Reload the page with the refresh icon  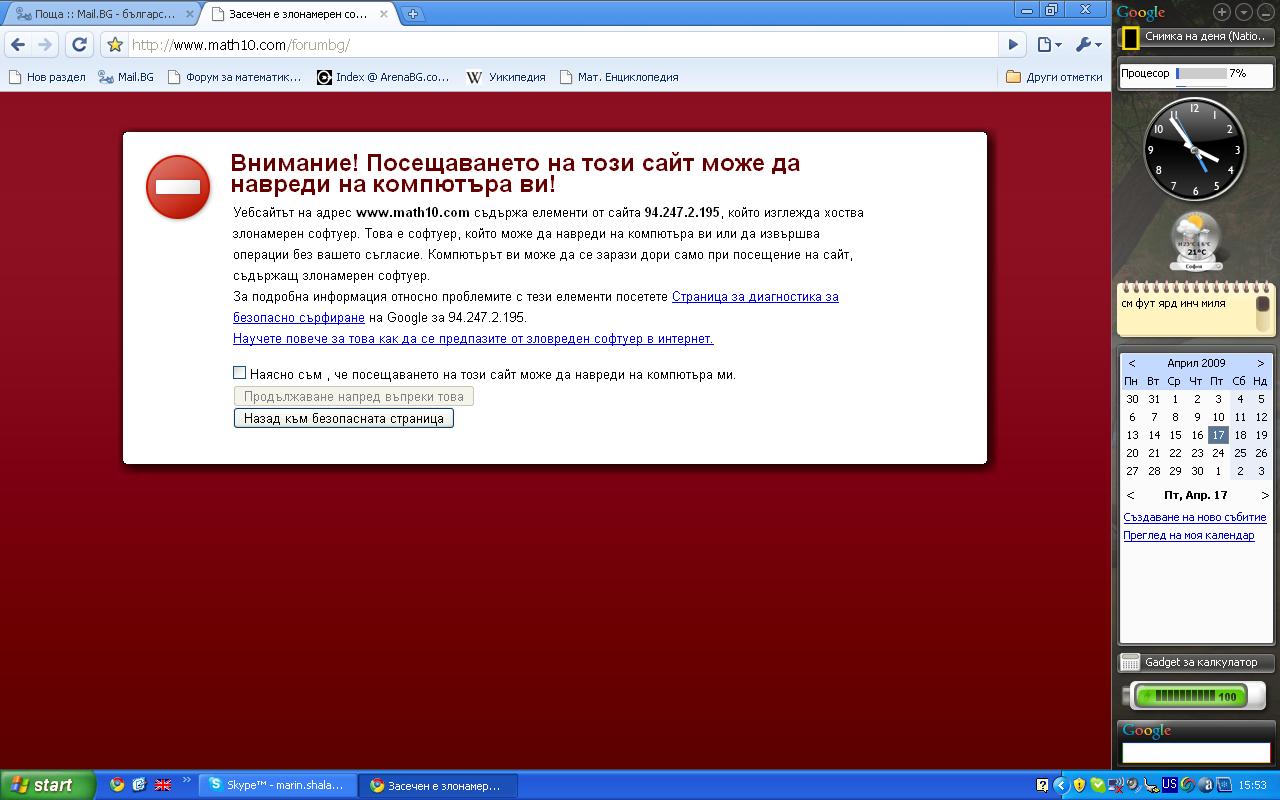pos(80,44)
